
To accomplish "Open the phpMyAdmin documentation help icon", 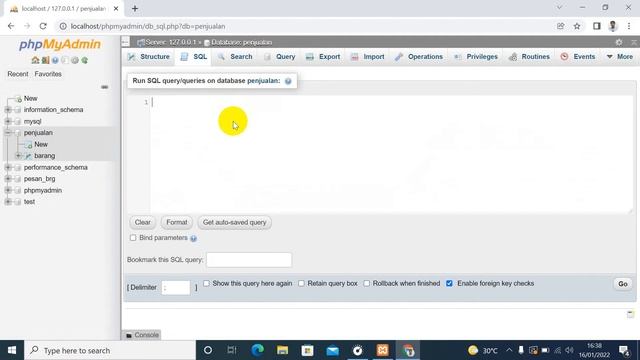I will coord(55,60).
